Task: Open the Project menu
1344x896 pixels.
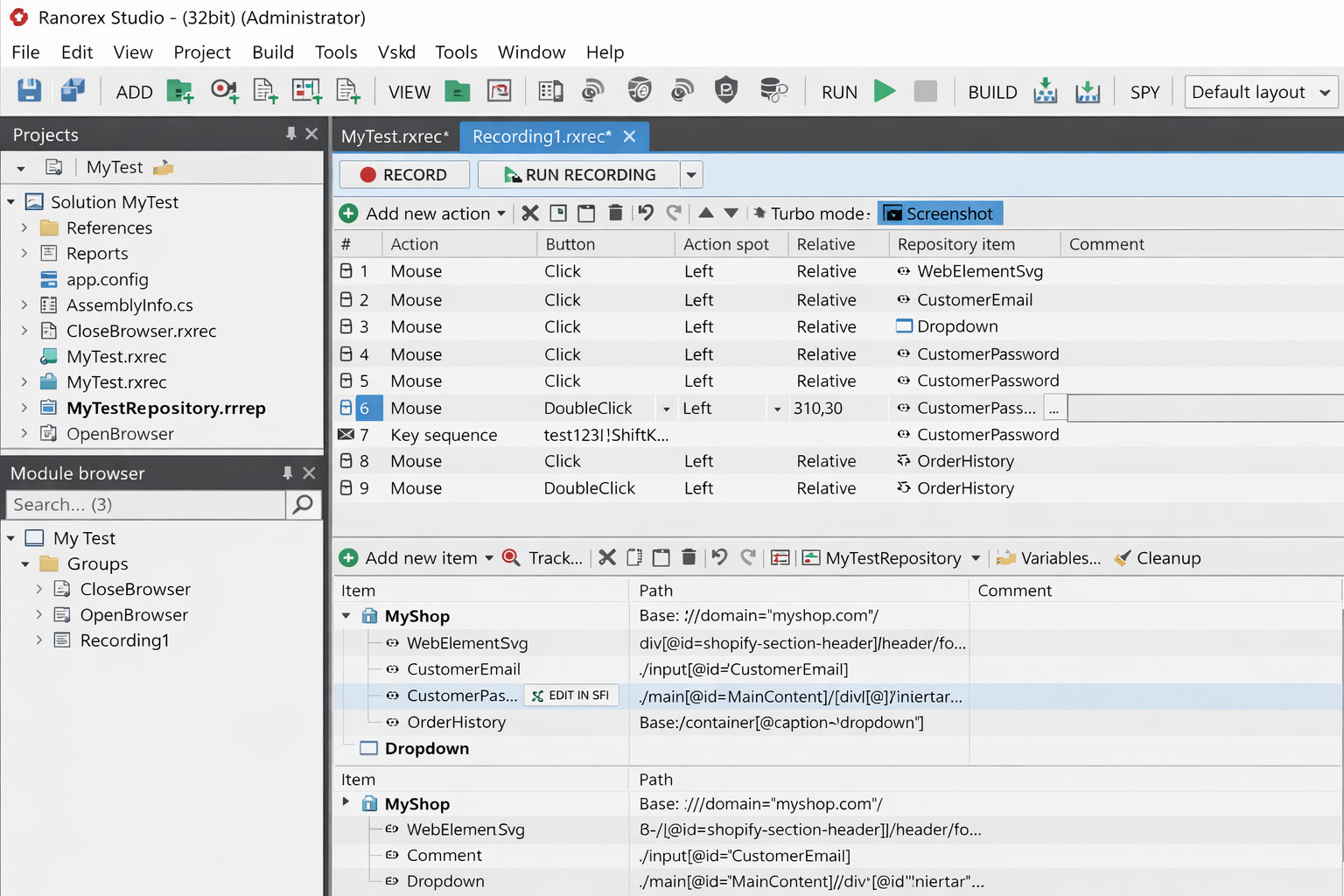Action: tap(201, 52)
